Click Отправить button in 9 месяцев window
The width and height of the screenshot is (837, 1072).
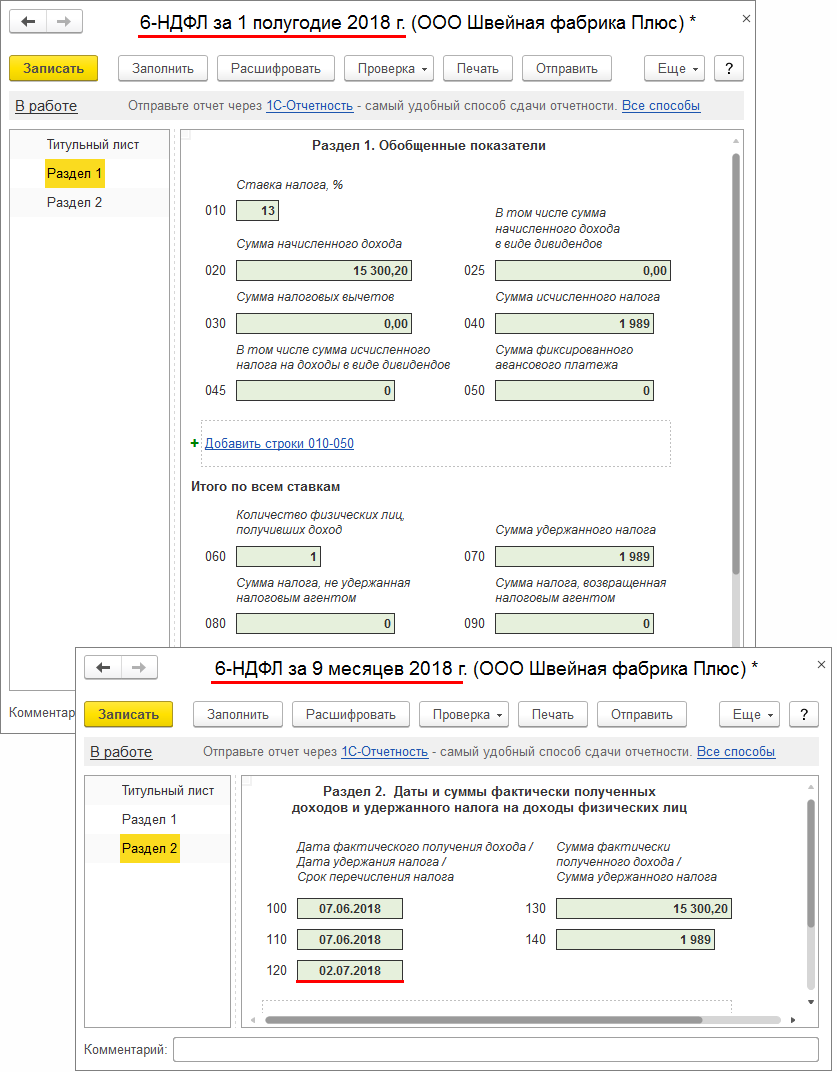click(641, 714)
